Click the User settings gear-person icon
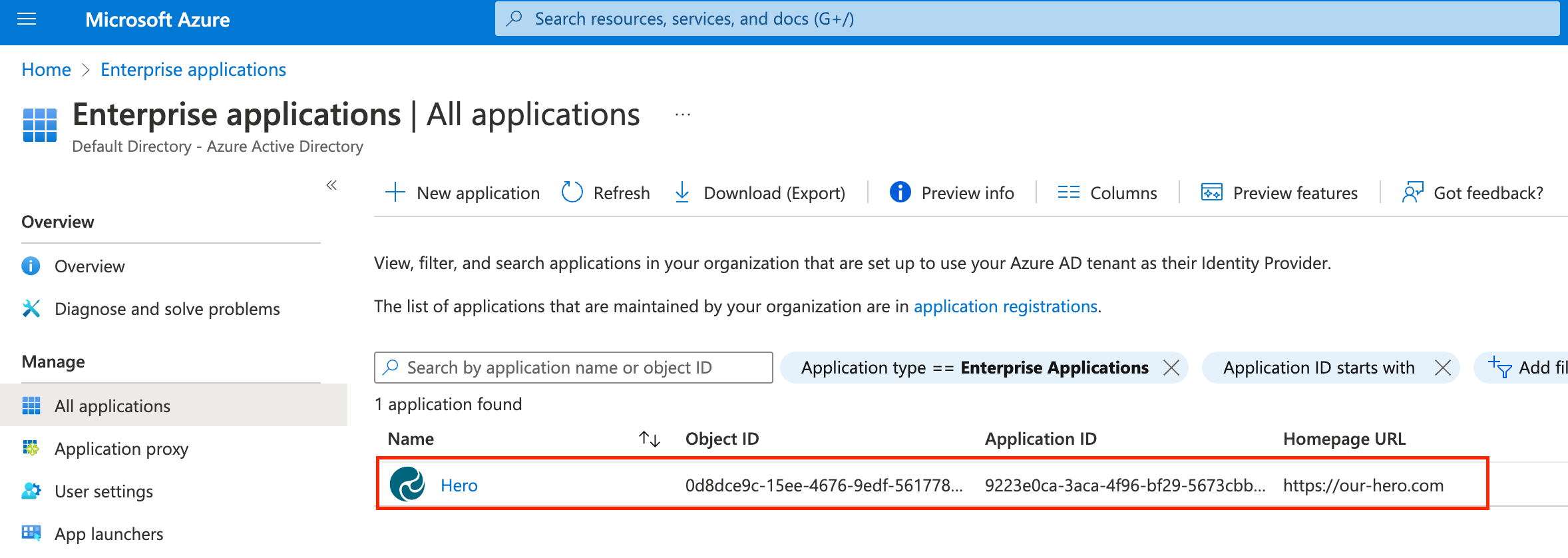Image resolution: width=1568 pixels, height=558 pixels. point(31,491)
